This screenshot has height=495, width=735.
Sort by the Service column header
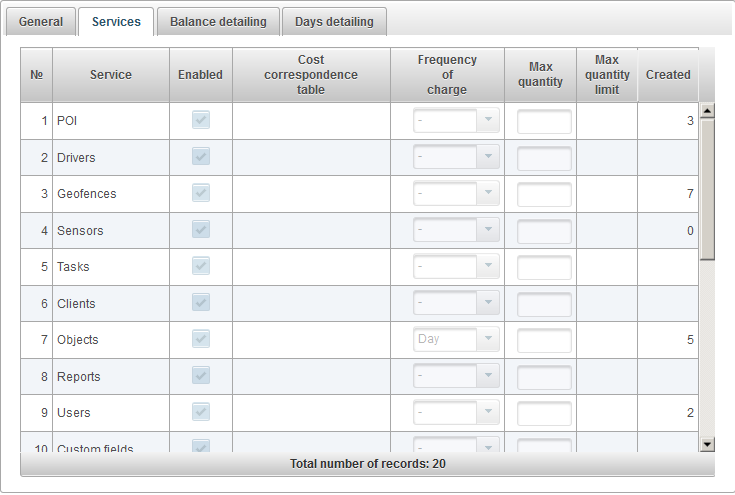coord(110,75)
